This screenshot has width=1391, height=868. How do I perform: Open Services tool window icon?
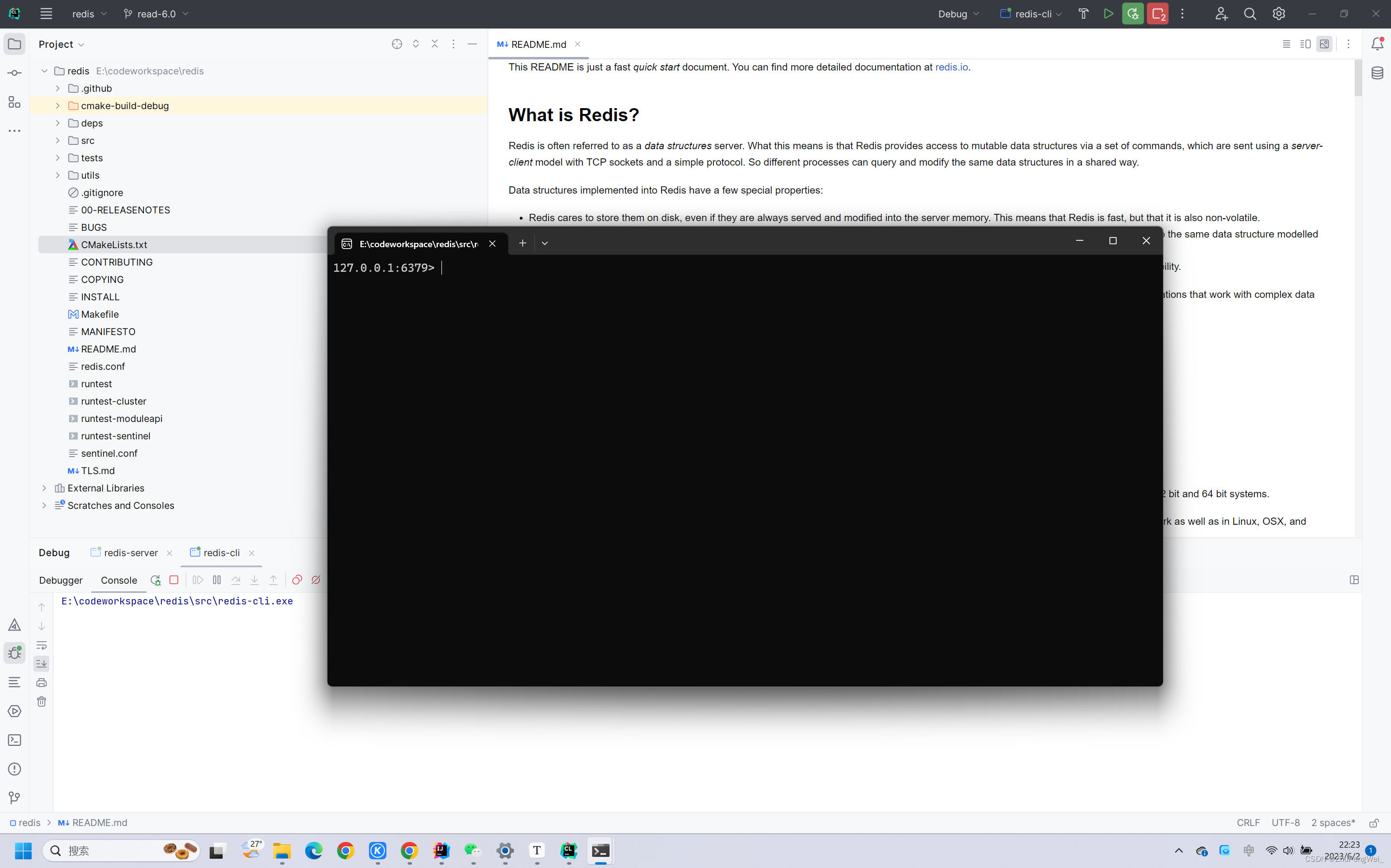click(x=14, y=711)
